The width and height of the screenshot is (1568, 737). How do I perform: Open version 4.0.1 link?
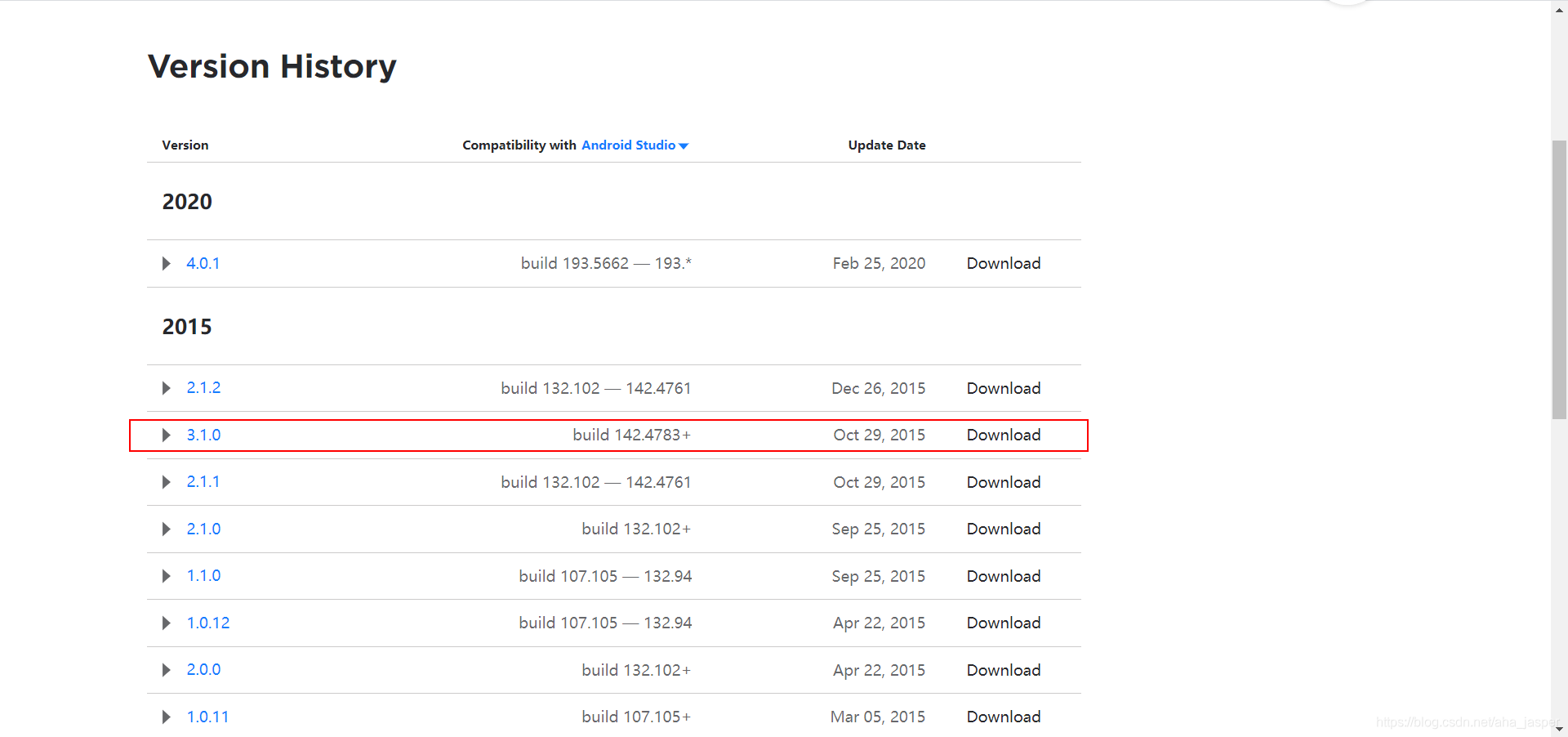pyautogui.click(x=203, y=263)
